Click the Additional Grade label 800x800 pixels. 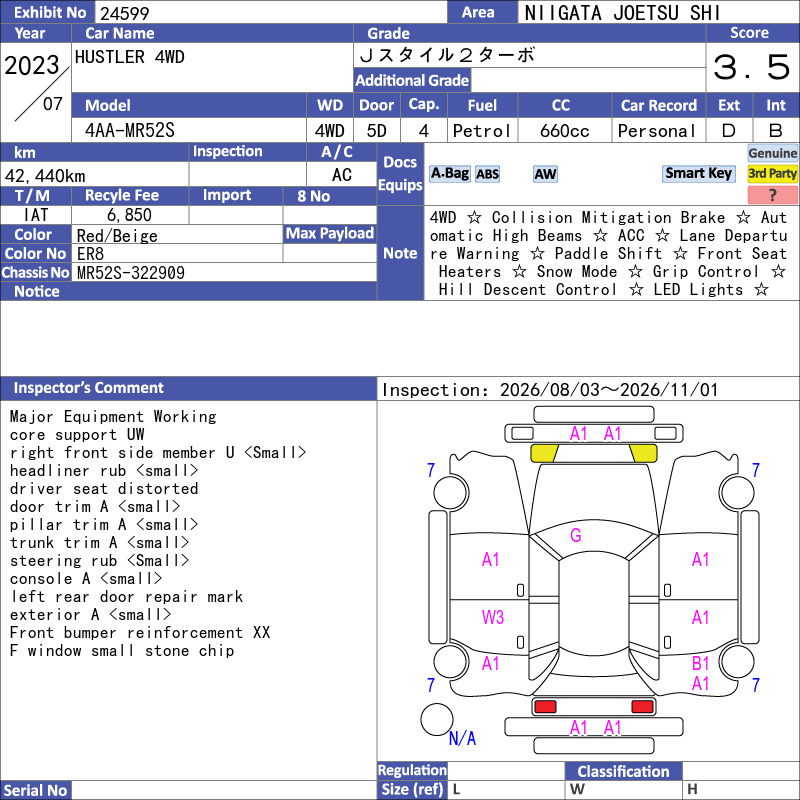click(412, 81)
